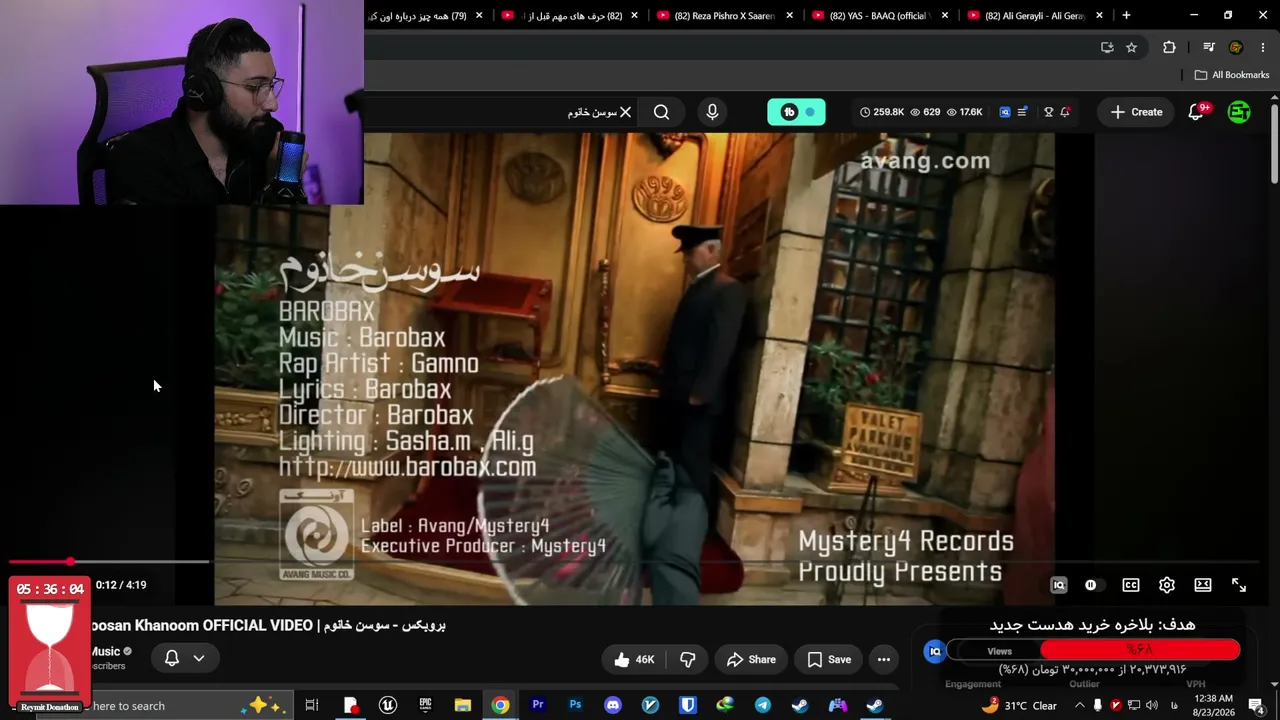Viewport: 1280px width, 720px height.
Task: Open Discord from the taskbar
Action: coord(613,705)
